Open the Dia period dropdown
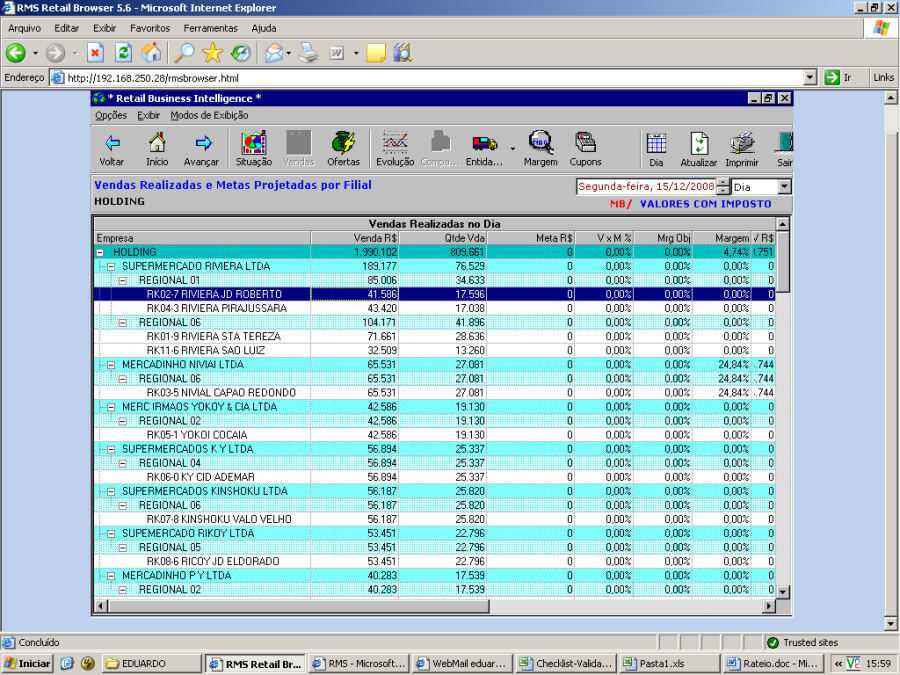Viewport: 900px width, 675px height. click(783, 187)
